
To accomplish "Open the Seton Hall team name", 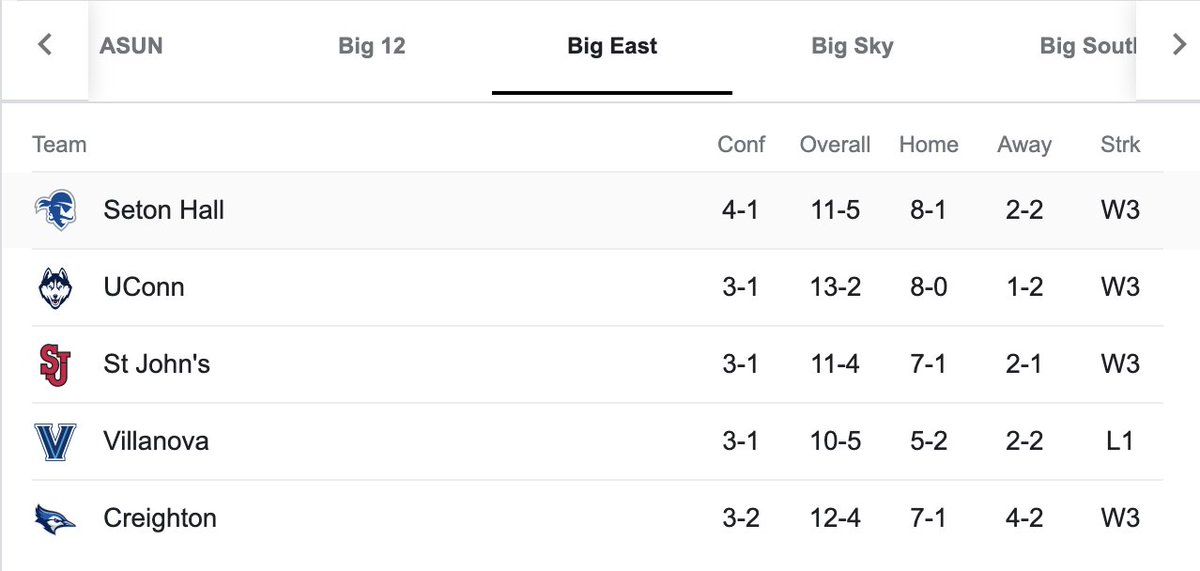I will [x=164, y=210].
